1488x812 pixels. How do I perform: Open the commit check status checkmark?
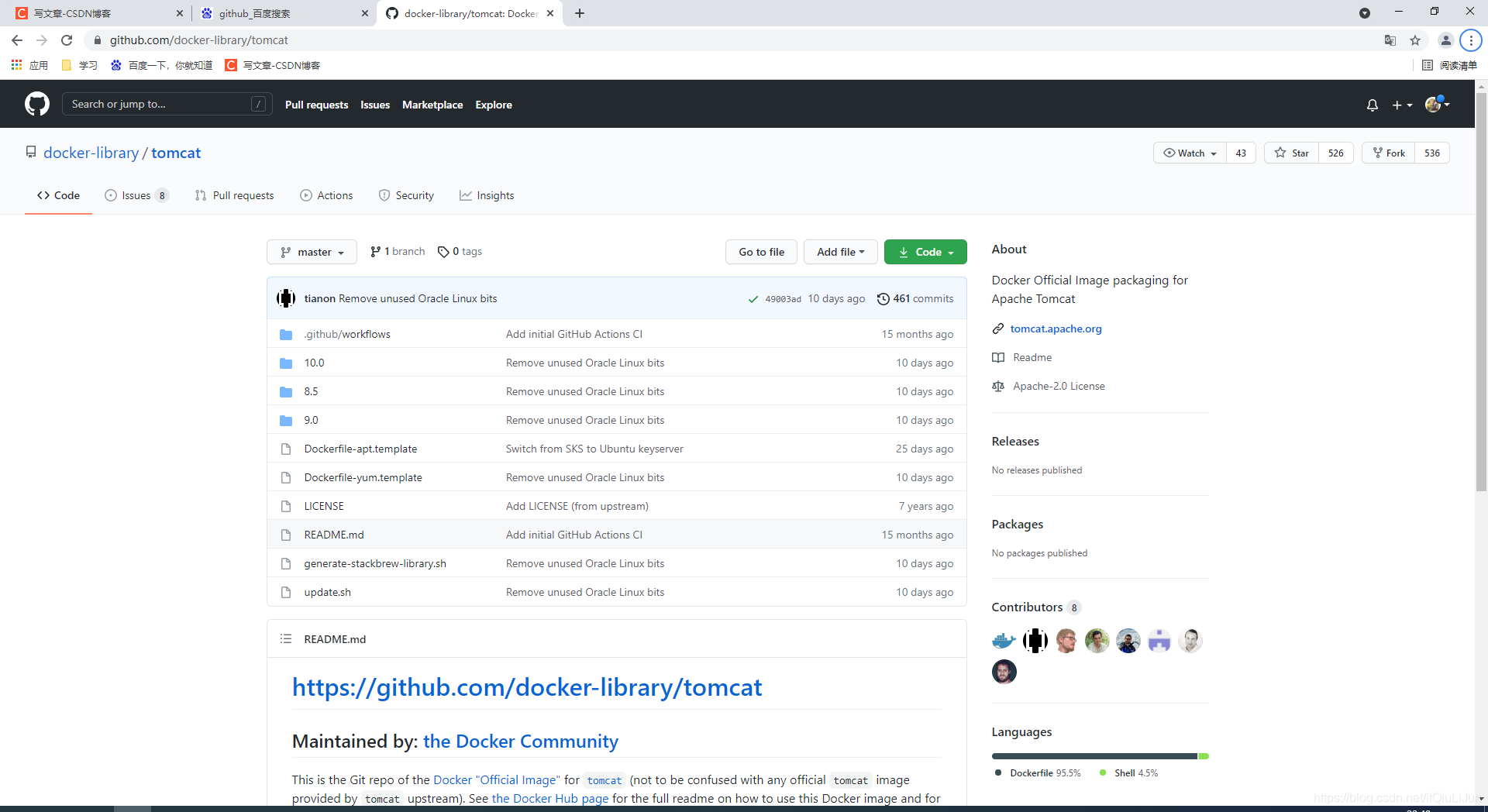coord(753,299)
